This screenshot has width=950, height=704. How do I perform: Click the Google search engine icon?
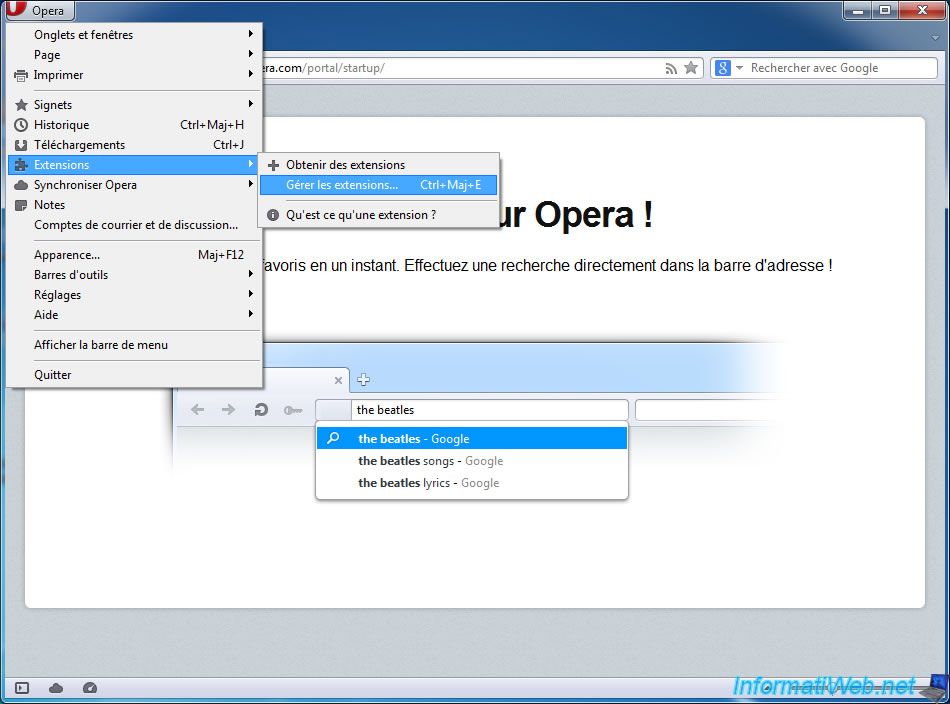click(723, 68)
